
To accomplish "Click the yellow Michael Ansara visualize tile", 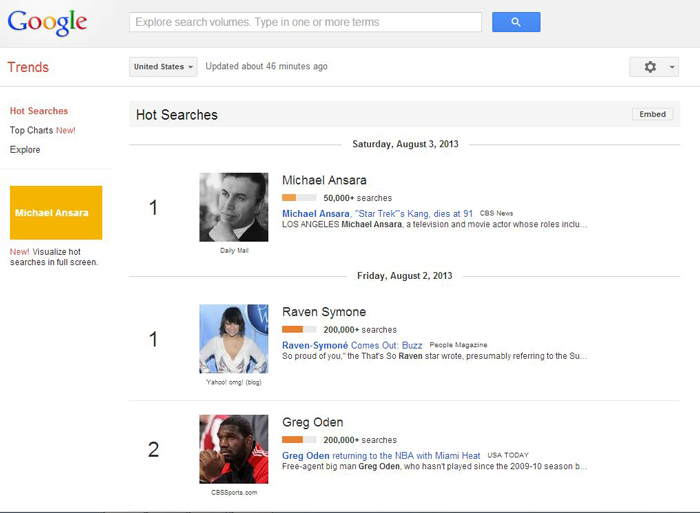I will click(56, 213).
